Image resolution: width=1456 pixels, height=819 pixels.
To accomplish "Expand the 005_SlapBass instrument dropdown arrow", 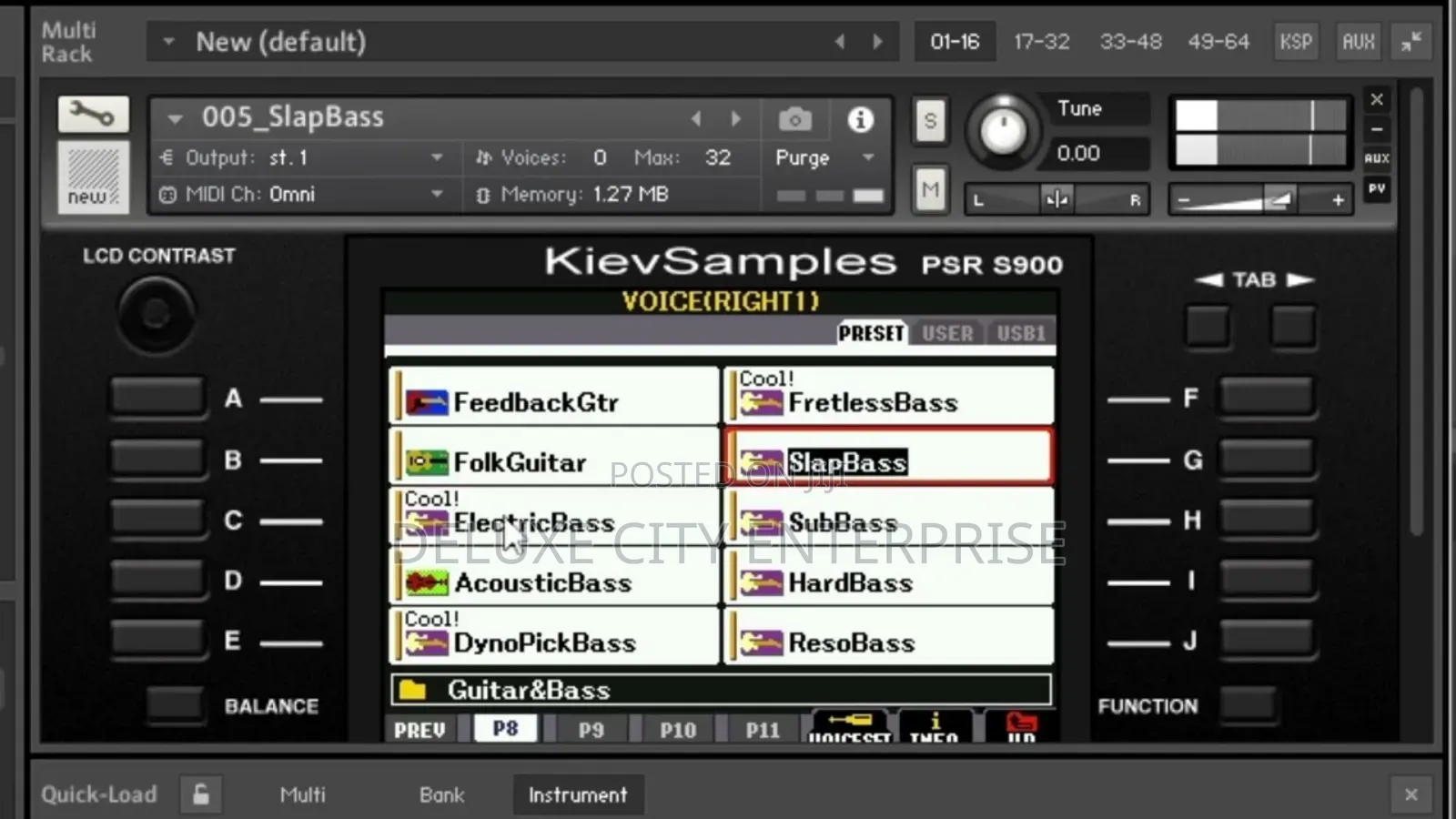I will [x=175, y=118].
